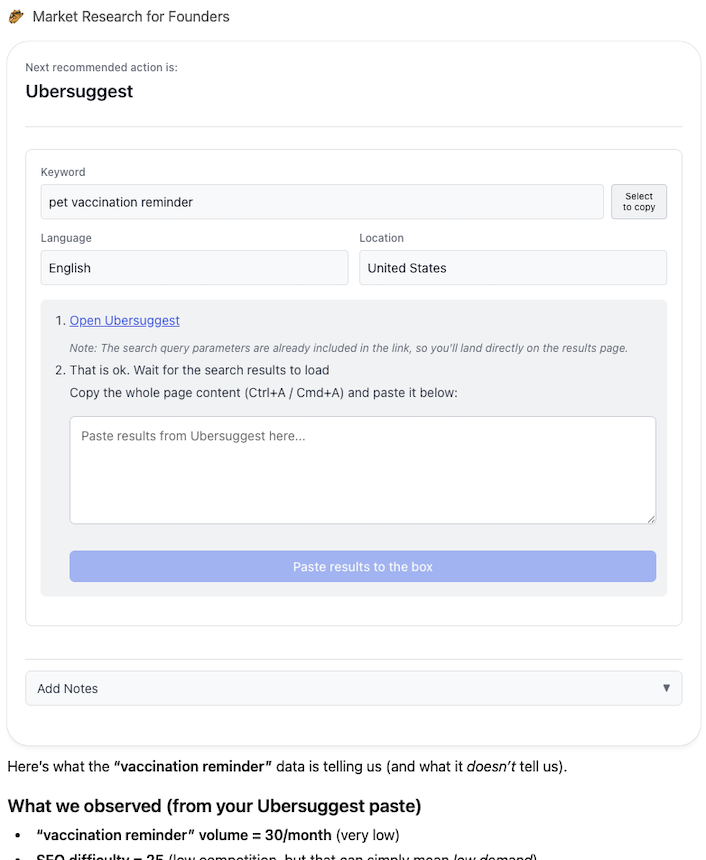Click the Market Research for Founders logo icon
706x860 pixels.
pyautogui.click(x=16, y=16)
